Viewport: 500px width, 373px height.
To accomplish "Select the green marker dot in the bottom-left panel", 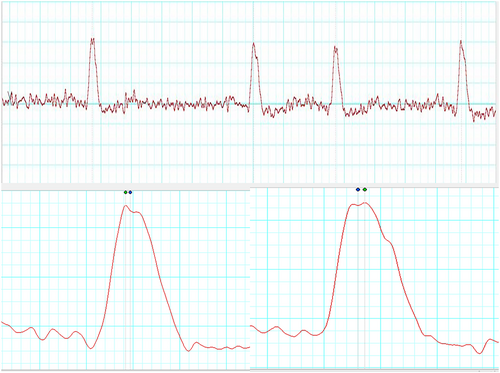I will [125, 192].
